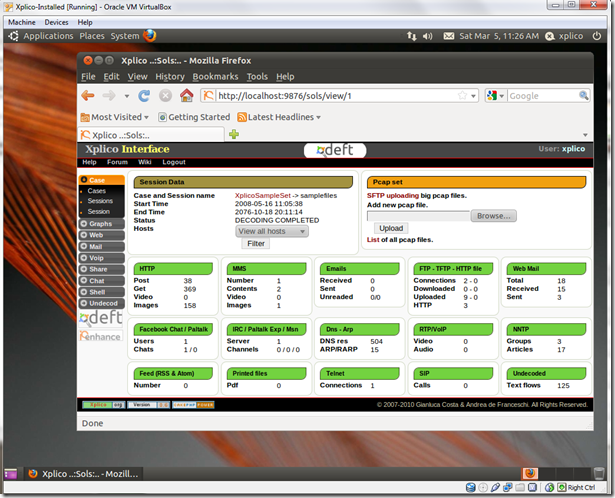Screen dimensions: 615x498
Task: Click the Firefox back arrow button
Action: tap(88, 96)
